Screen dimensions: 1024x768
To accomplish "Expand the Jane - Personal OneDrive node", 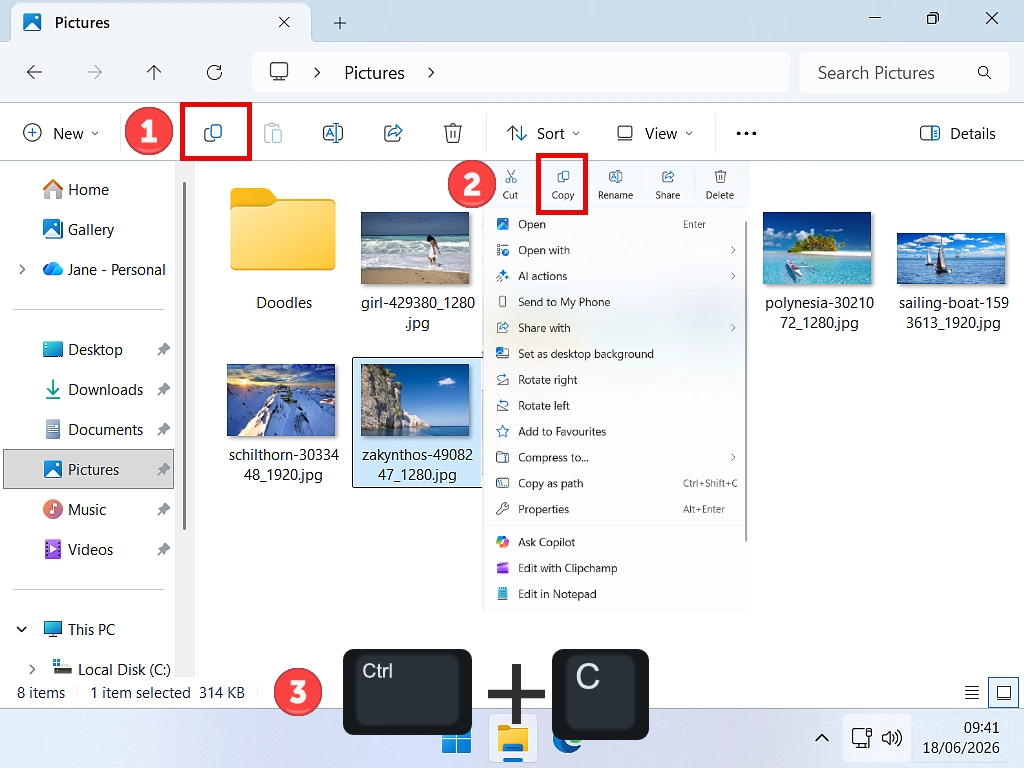I will [x=22, y=269].
